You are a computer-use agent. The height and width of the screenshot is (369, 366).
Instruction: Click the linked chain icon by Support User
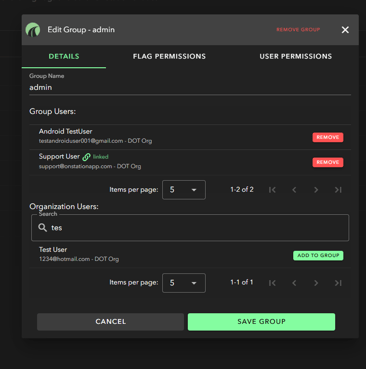click(86, 157)
